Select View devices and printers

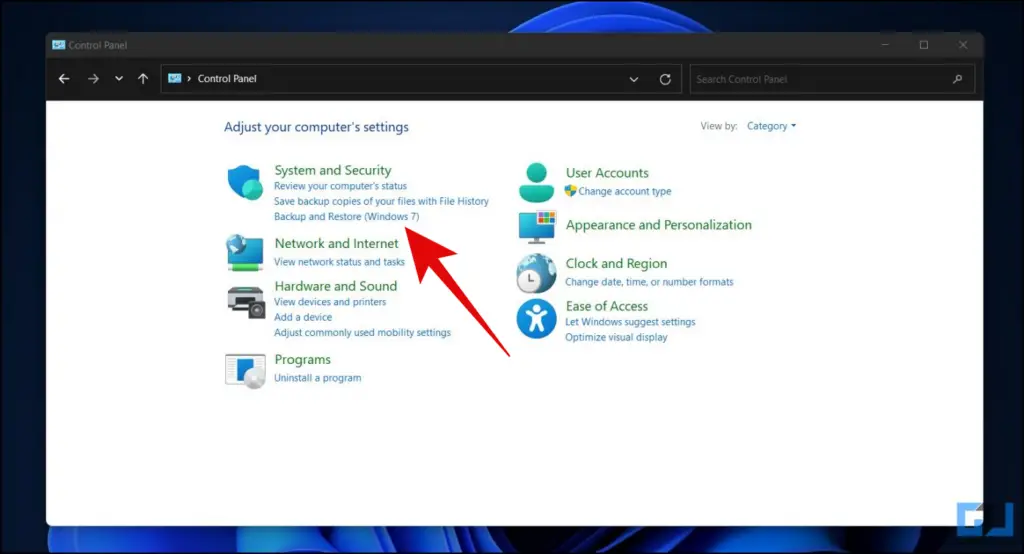coord(330,302)
